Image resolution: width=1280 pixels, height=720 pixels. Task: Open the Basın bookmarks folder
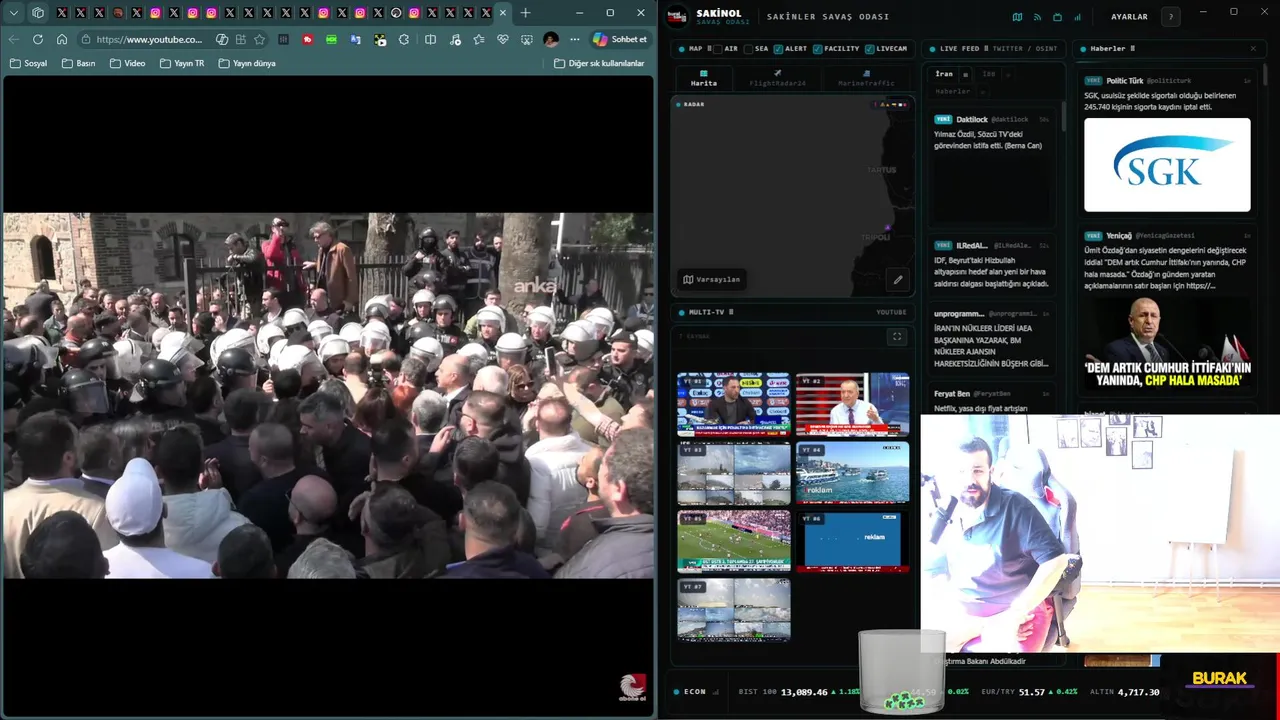coord(79,63)
